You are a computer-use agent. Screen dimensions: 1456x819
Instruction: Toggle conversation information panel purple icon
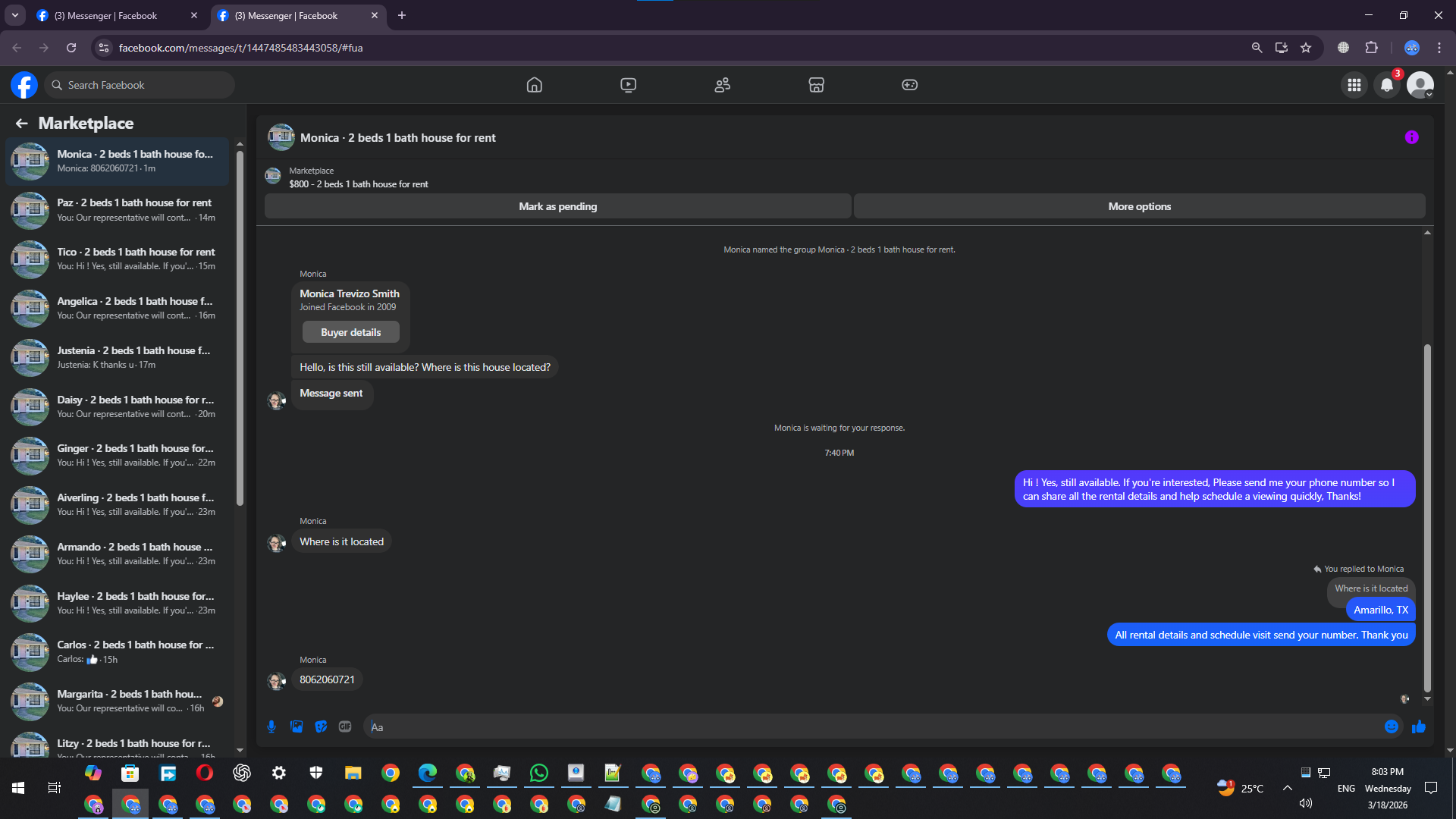pos(1411,137)
